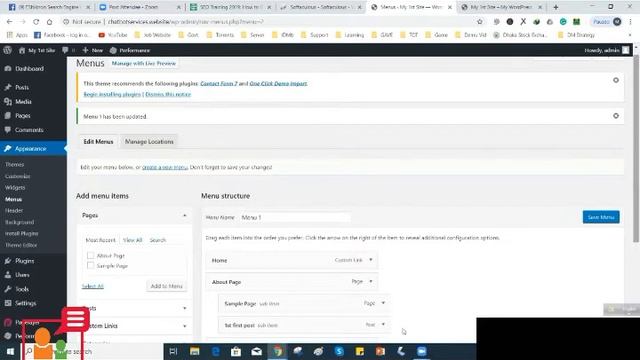Image resolution: width=640 pixels, height=360 pixels.
Task: Click Manage with Live Preview button
Action: pyautogui.click(x=144, y=64)
